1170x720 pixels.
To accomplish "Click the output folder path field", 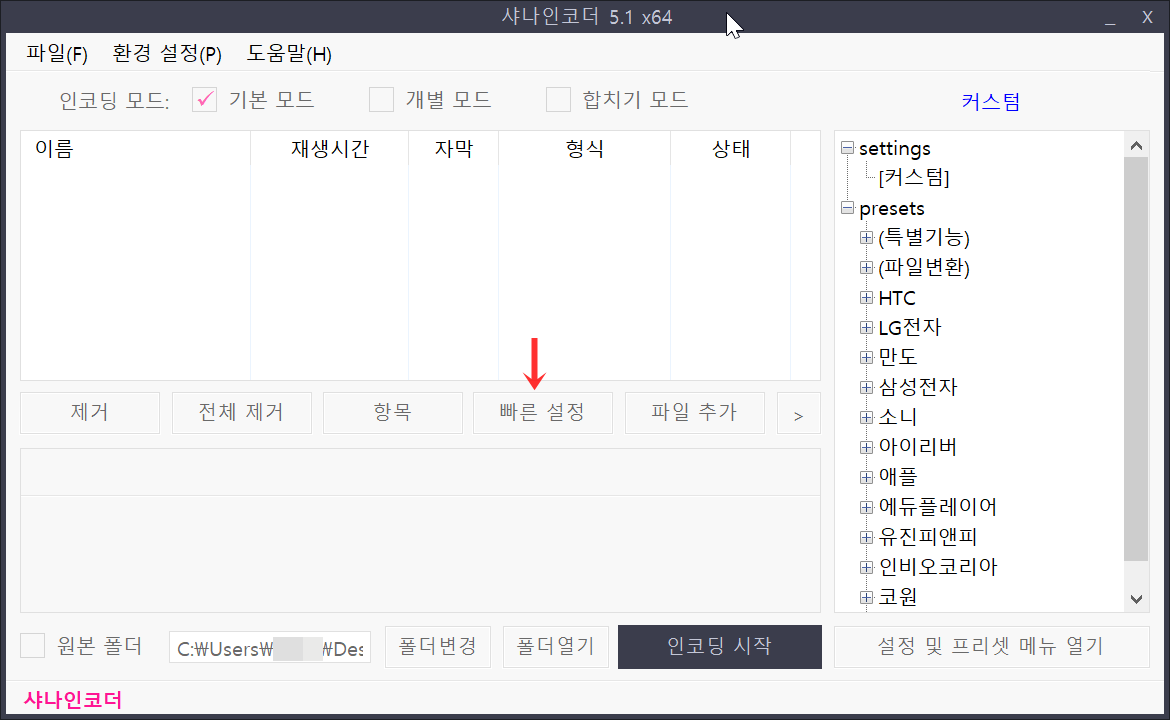I will pos(269,648).
